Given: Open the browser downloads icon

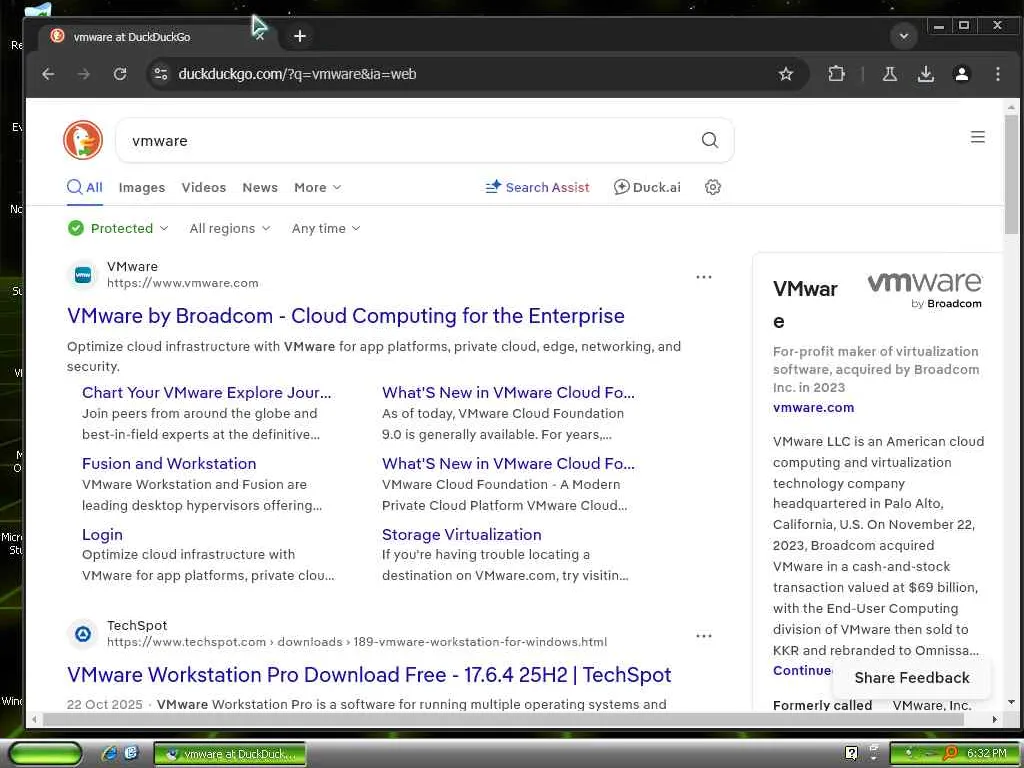Looking at the screenshot, I should pos(925,74).
